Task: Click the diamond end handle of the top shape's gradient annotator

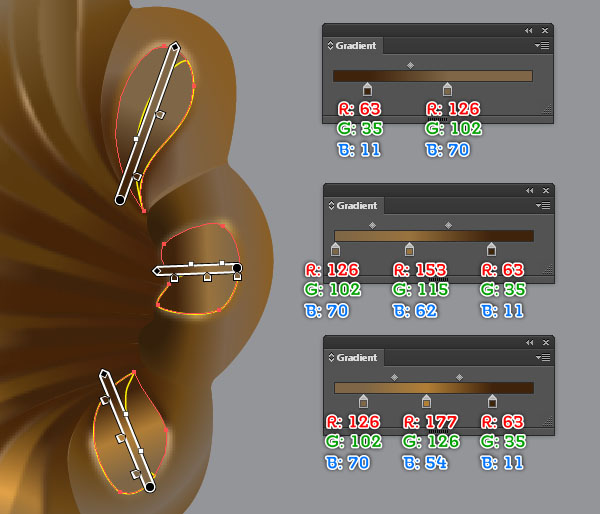Action: tap(175, 47)
